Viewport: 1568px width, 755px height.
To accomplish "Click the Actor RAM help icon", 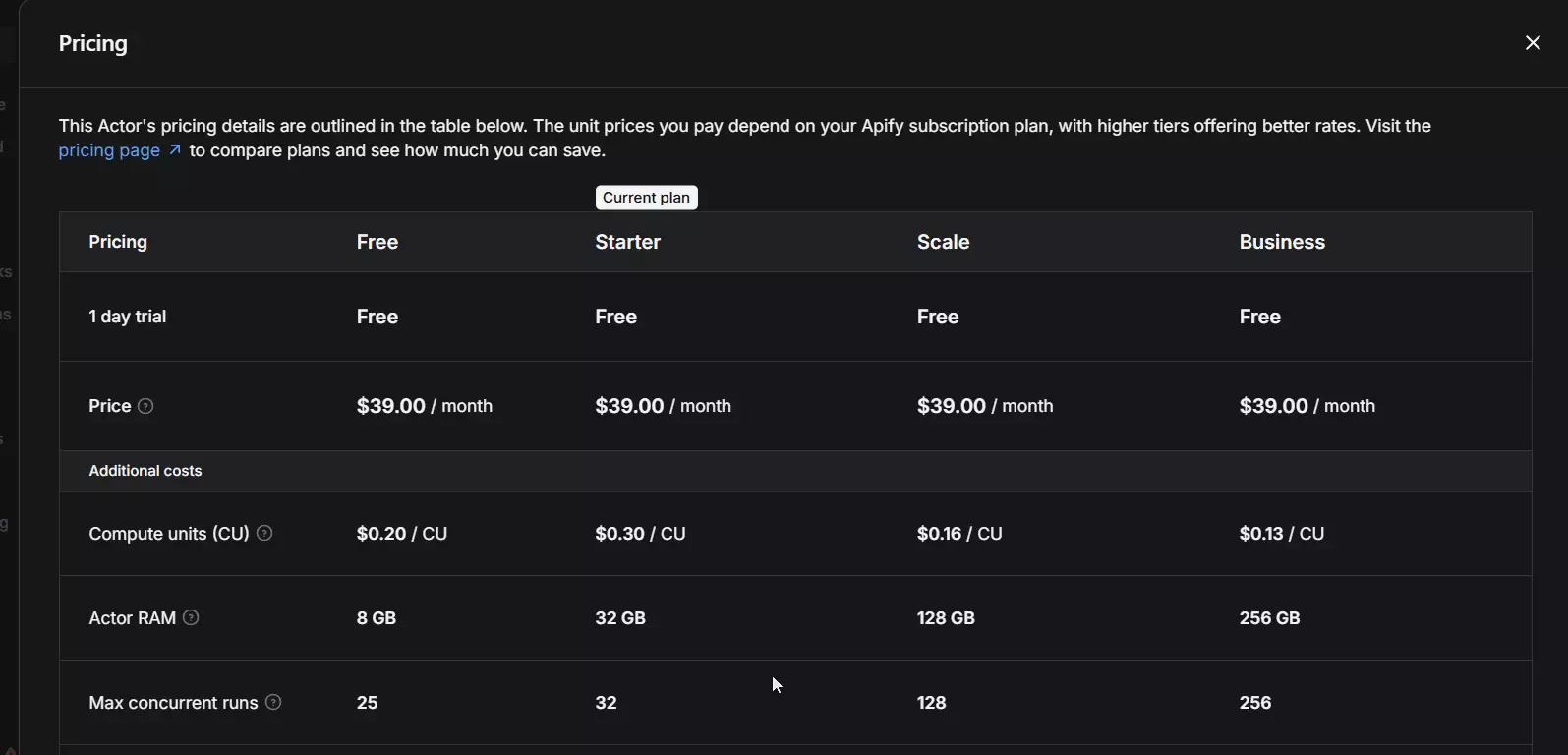I will pyautogui.click(x=192, y=617).
